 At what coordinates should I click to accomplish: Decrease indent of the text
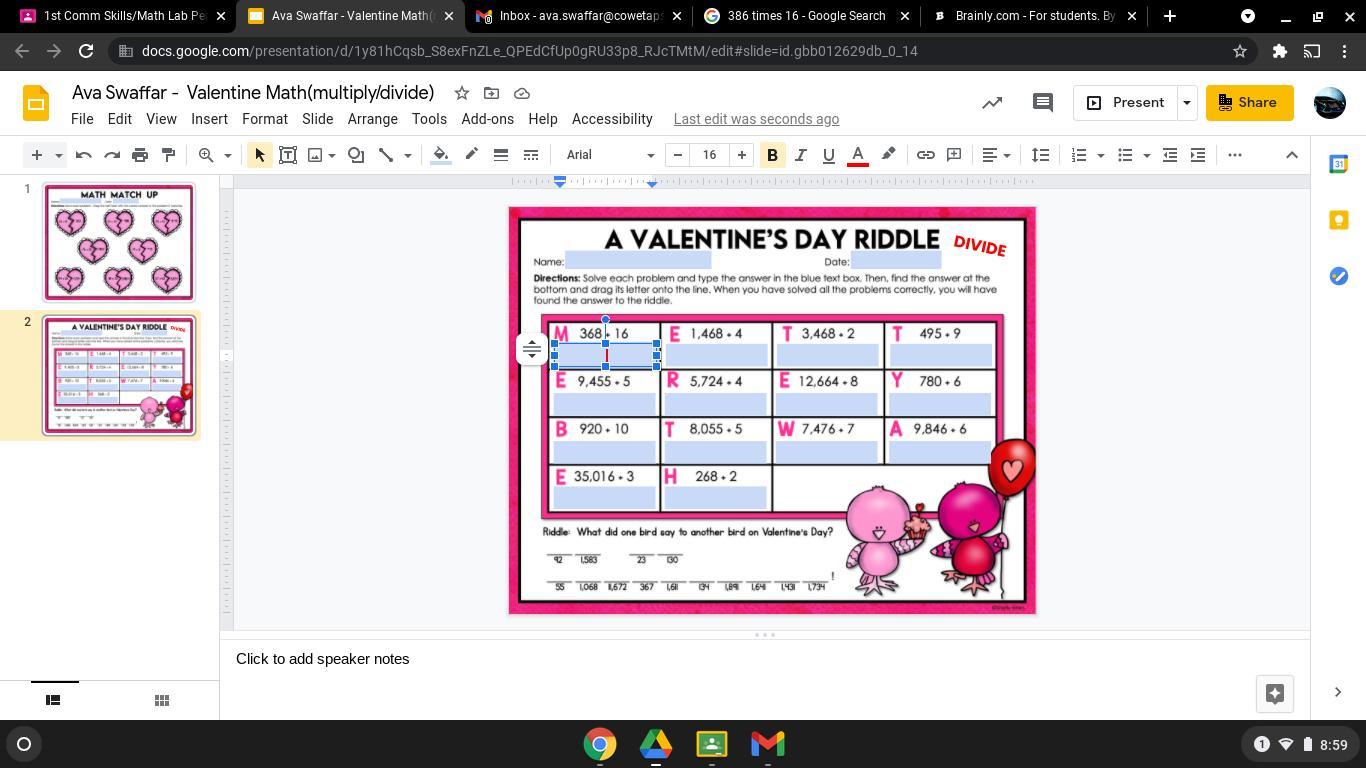1170,155
